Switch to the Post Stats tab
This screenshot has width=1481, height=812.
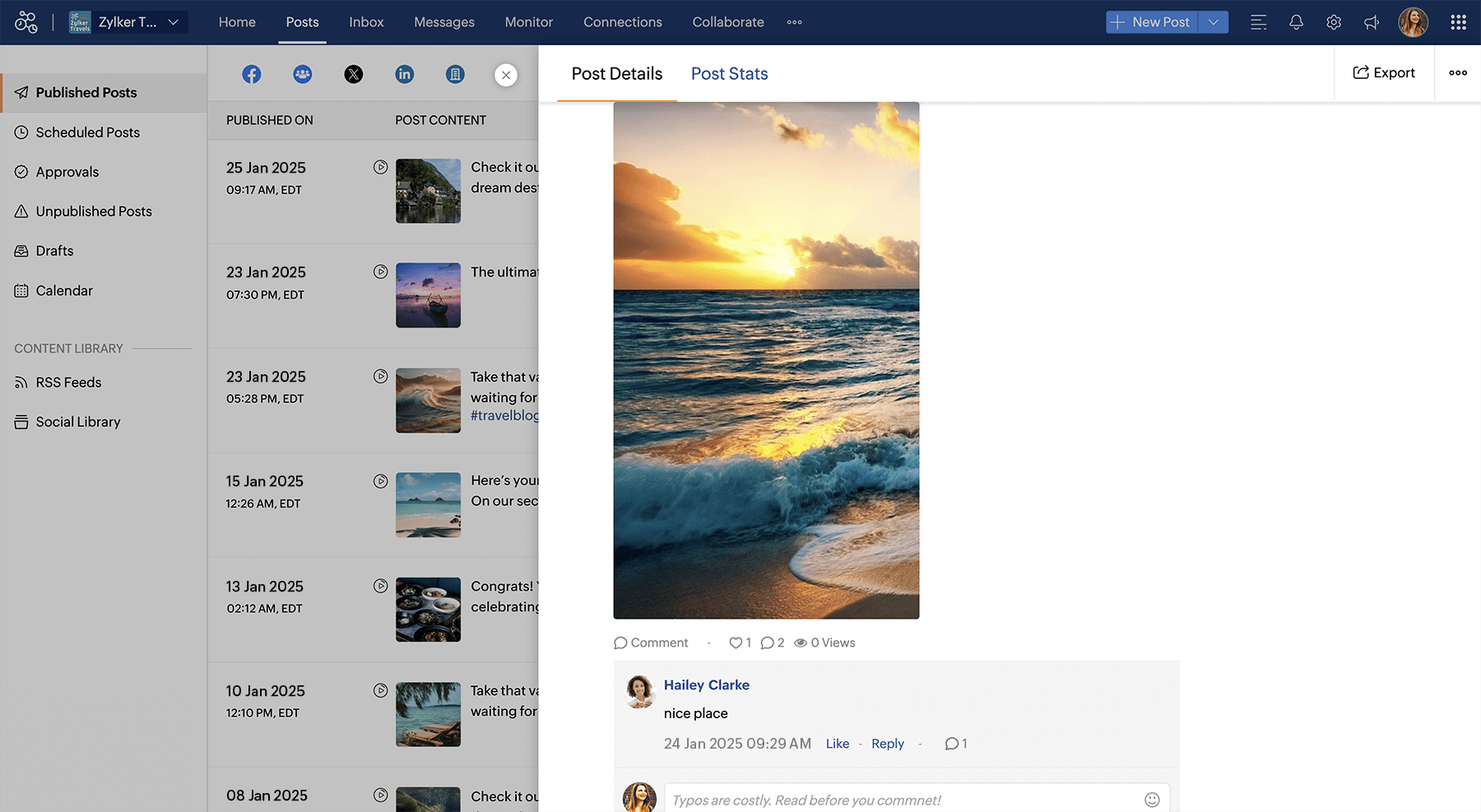(729, 74)
